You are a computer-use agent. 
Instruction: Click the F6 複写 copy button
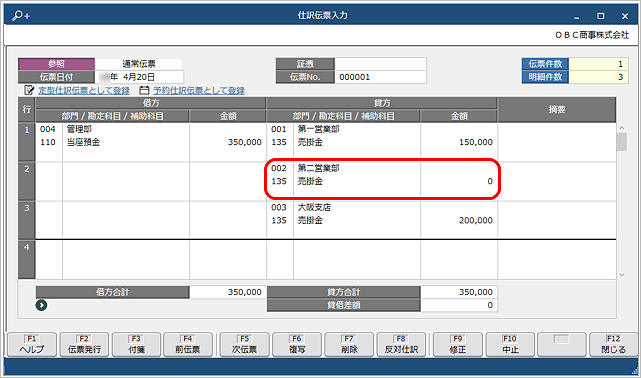point(297,344)
